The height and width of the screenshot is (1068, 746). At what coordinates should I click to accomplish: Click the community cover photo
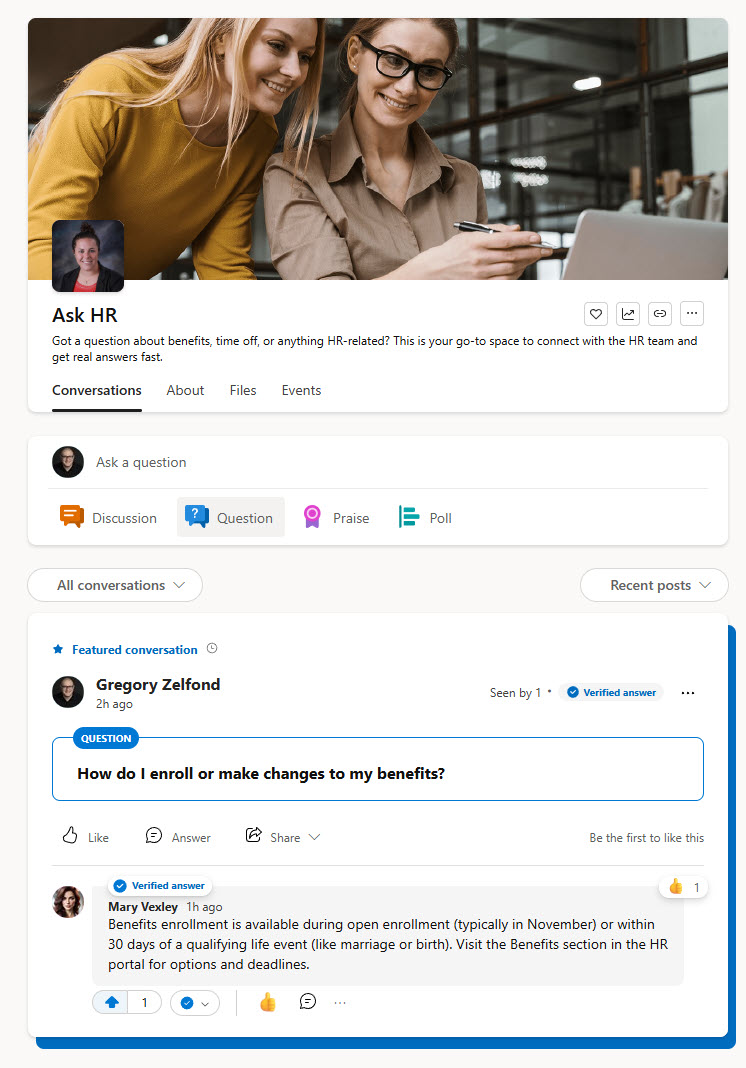pyautogui.click(x=378, y=148)
